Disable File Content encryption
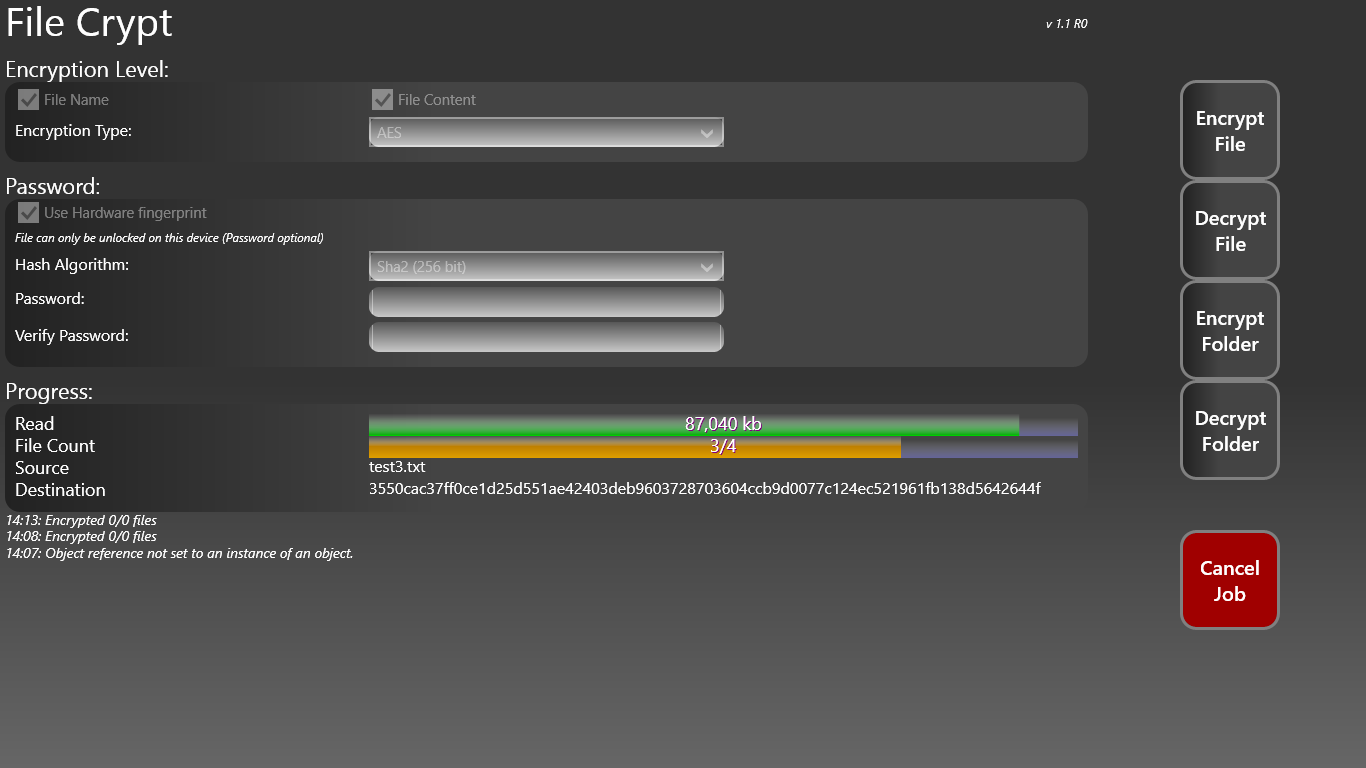 (x=383, y=99)
